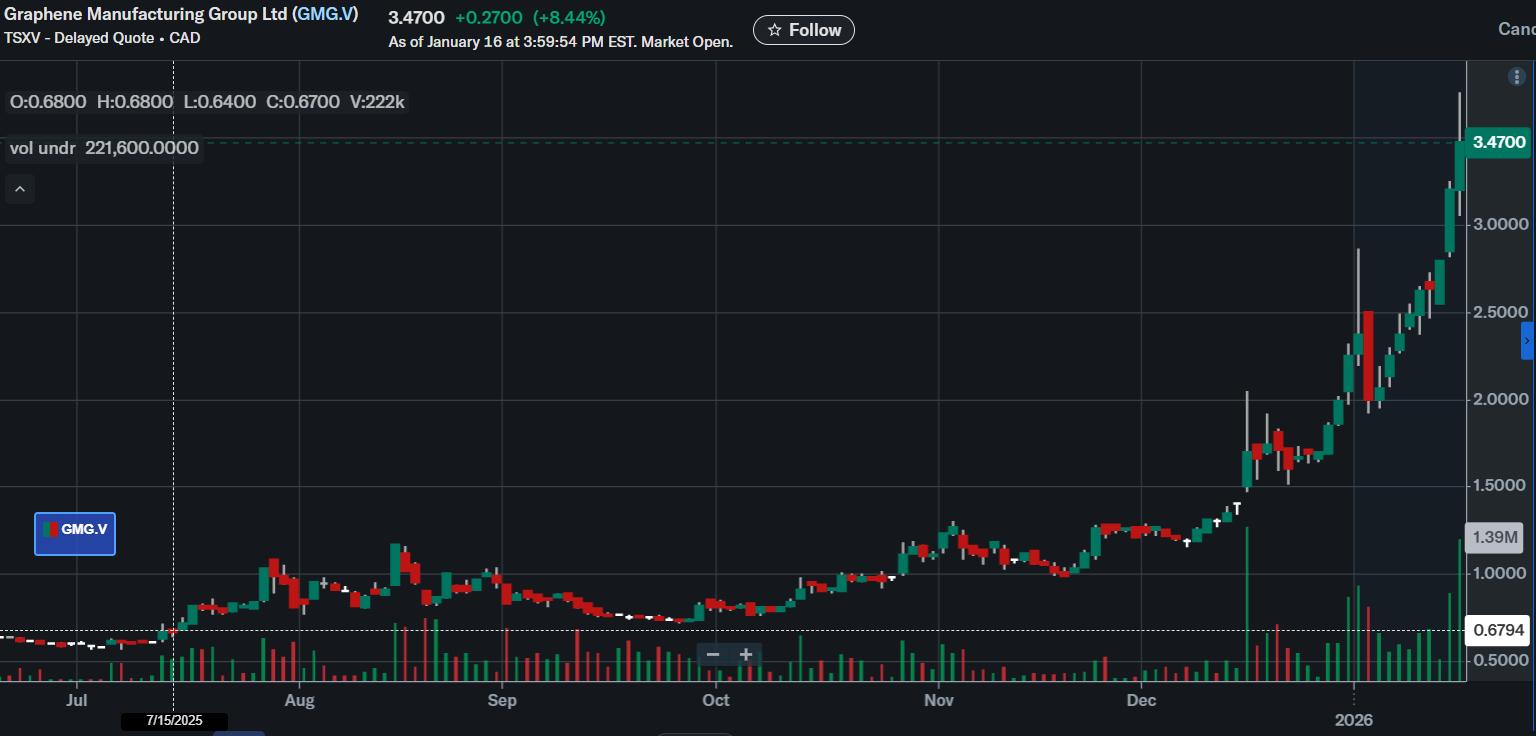Open the GMG.V ticker symbol link
This screenshot has width=1536, height=736.
(325, 15)
